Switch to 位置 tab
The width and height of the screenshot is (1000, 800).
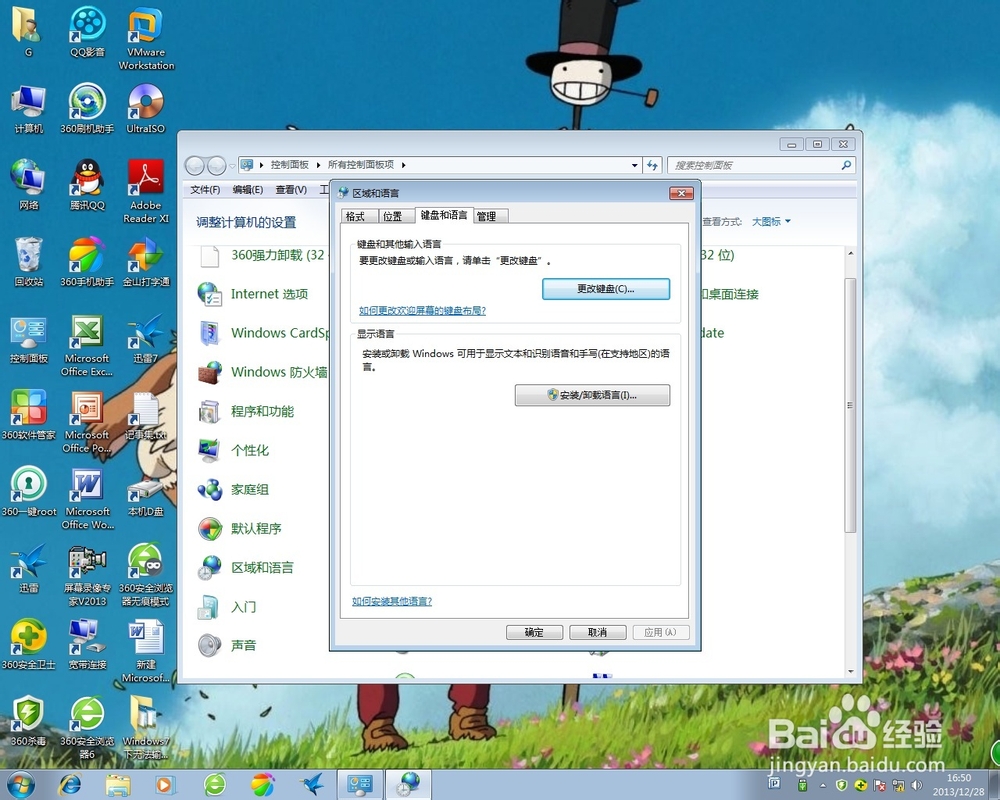click(x=395, y=216)
